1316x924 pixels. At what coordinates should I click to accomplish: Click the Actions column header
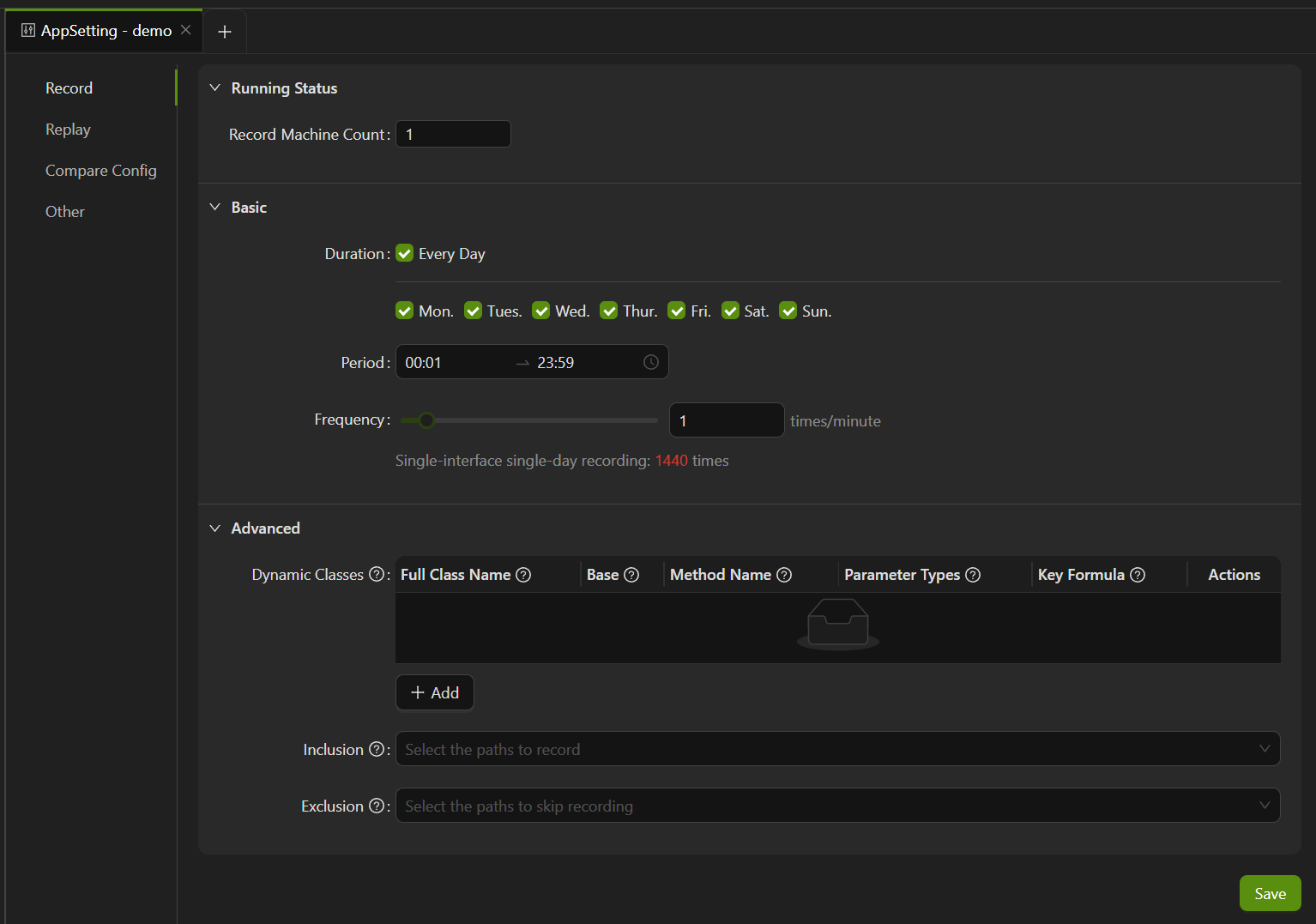pos(1234,575)
